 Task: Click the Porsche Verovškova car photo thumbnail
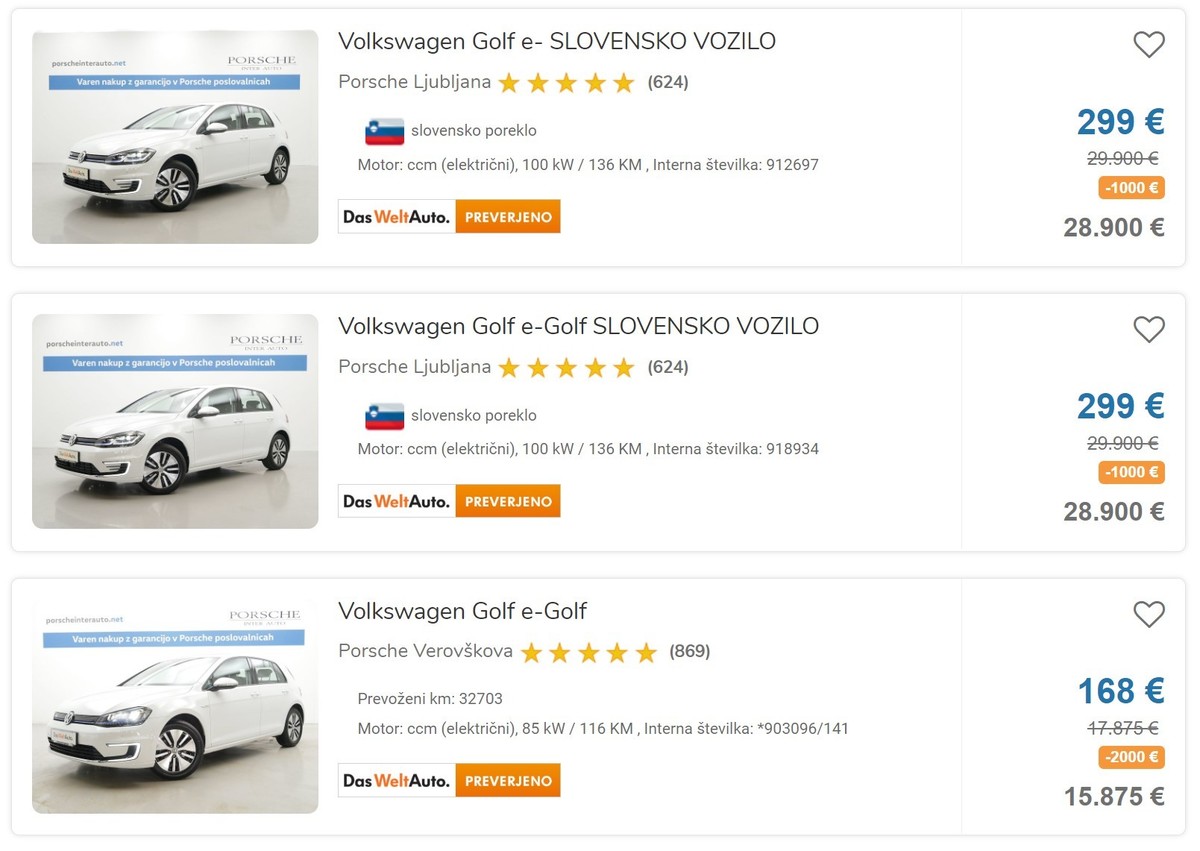174,706
